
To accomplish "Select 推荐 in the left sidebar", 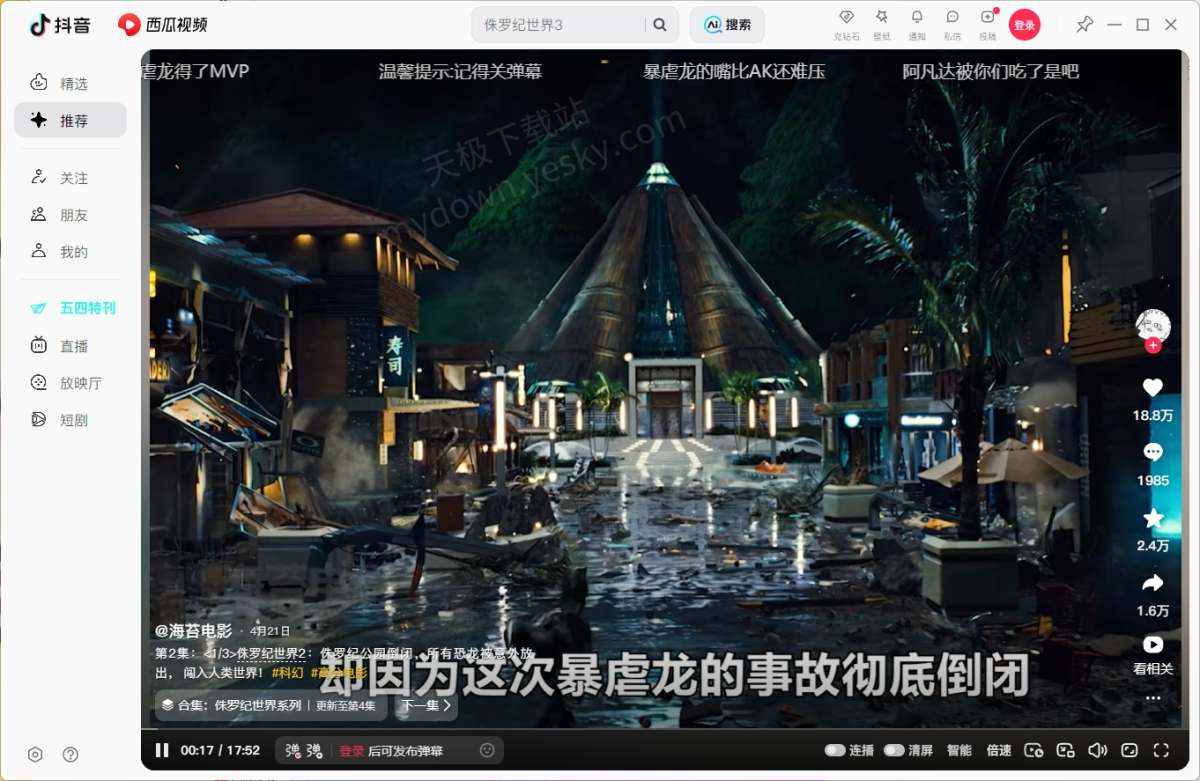I will pos(70,120).
